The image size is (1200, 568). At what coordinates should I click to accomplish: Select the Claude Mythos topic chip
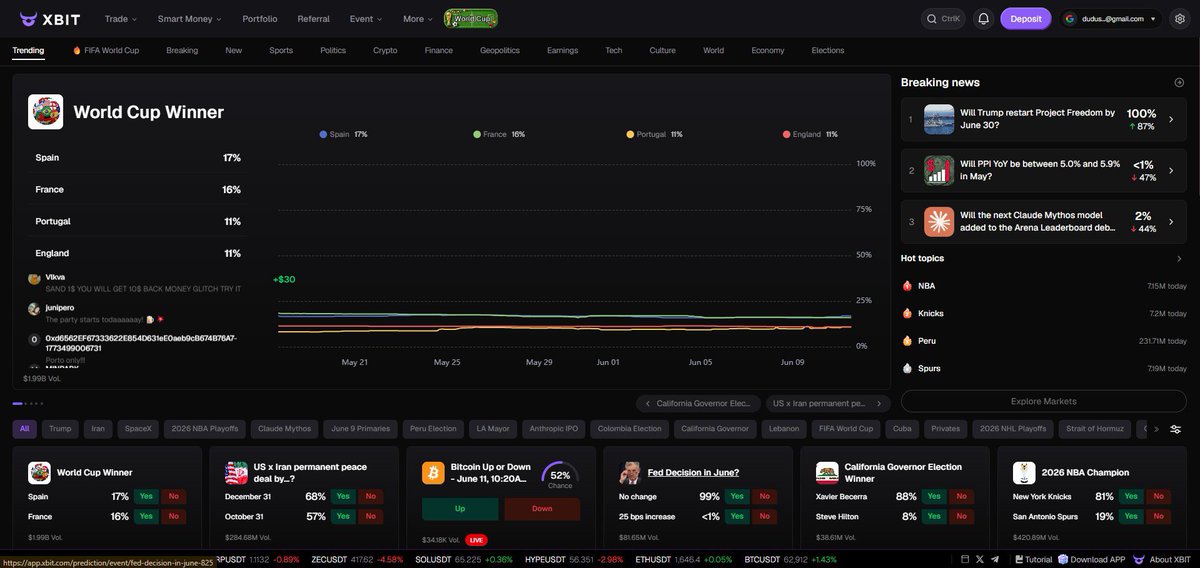click(284, 429)
